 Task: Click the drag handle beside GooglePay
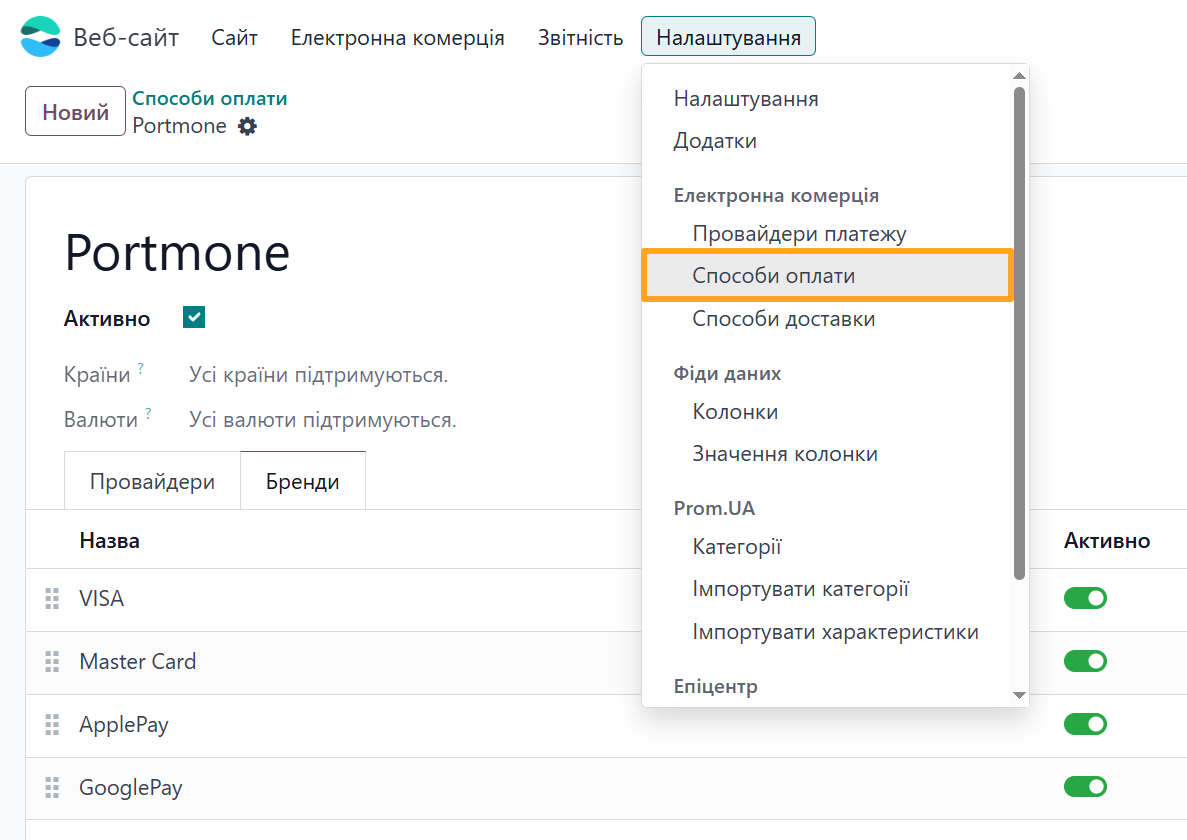point(51,787)
